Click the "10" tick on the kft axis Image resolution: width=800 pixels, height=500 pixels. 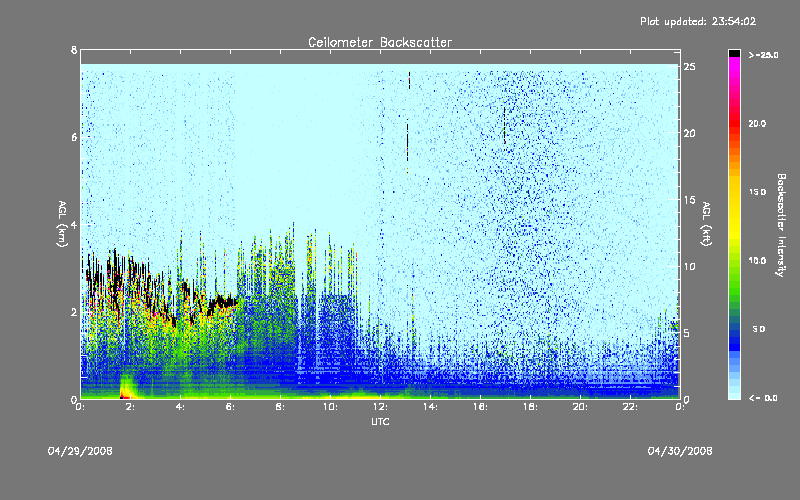click(x=689, y=267)
